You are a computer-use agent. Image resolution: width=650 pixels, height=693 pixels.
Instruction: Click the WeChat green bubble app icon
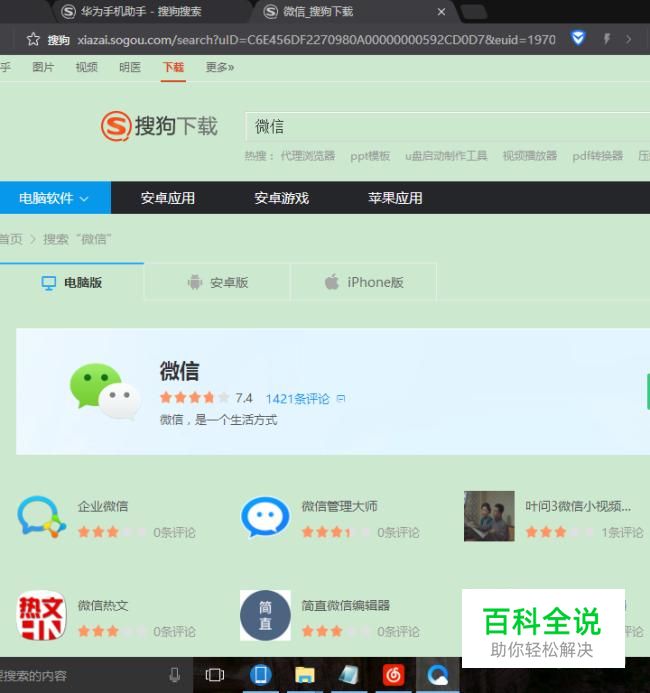105,391
